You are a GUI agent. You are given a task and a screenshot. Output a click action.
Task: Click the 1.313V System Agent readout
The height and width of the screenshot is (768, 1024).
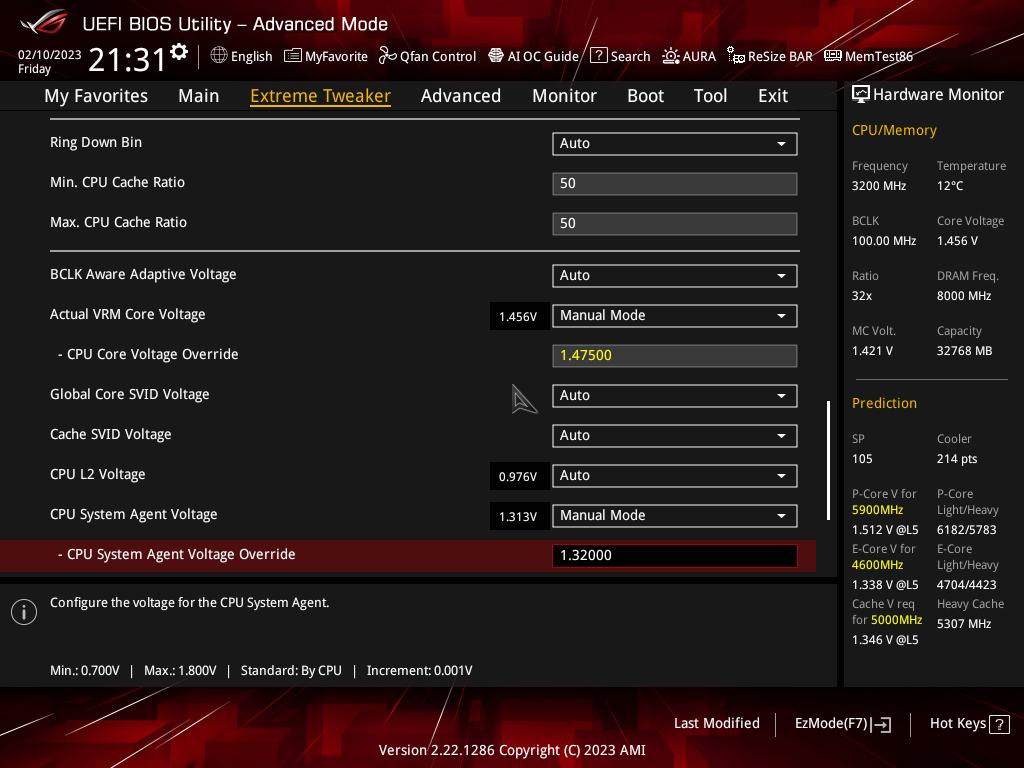[518, 517]
